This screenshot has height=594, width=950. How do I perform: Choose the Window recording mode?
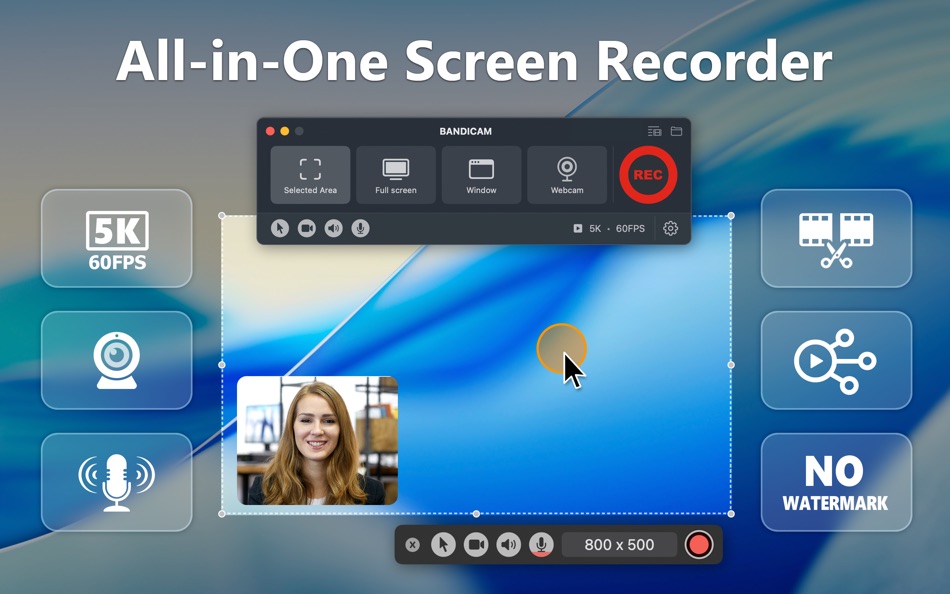pyautogui.click(x=481, y=174)
